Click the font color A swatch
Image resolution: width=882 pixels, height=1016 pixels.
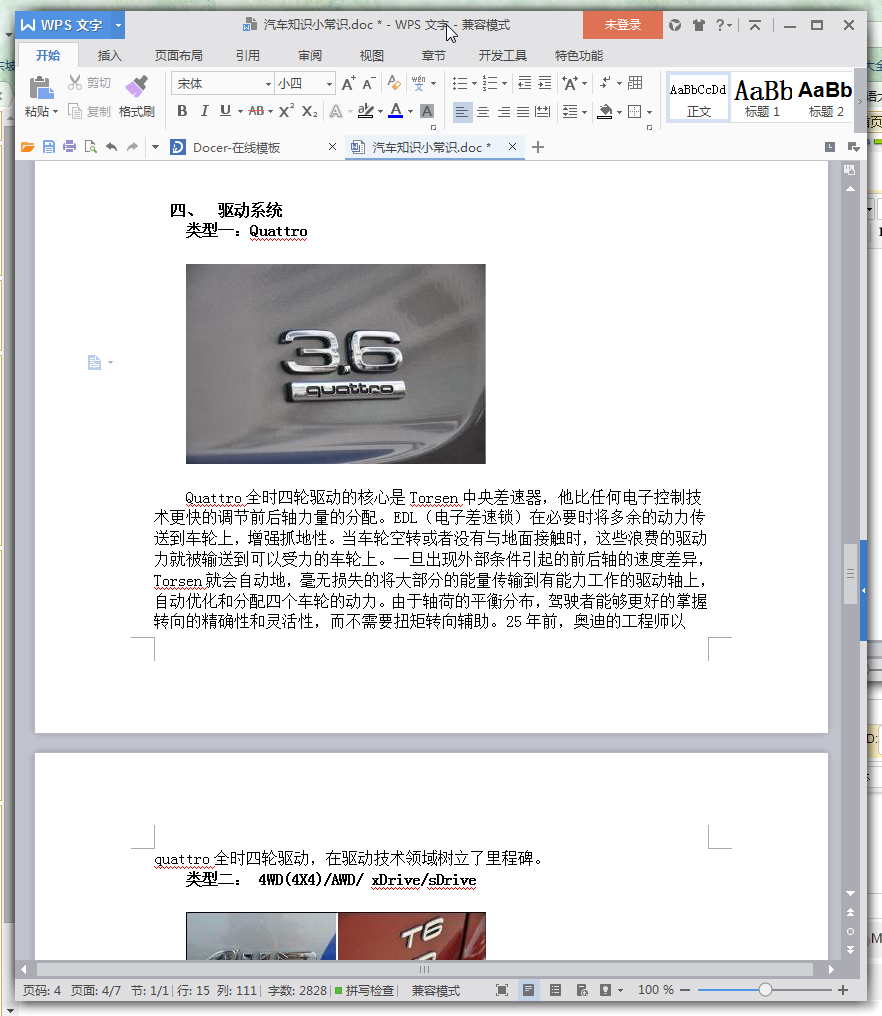(x=396, y=111)
